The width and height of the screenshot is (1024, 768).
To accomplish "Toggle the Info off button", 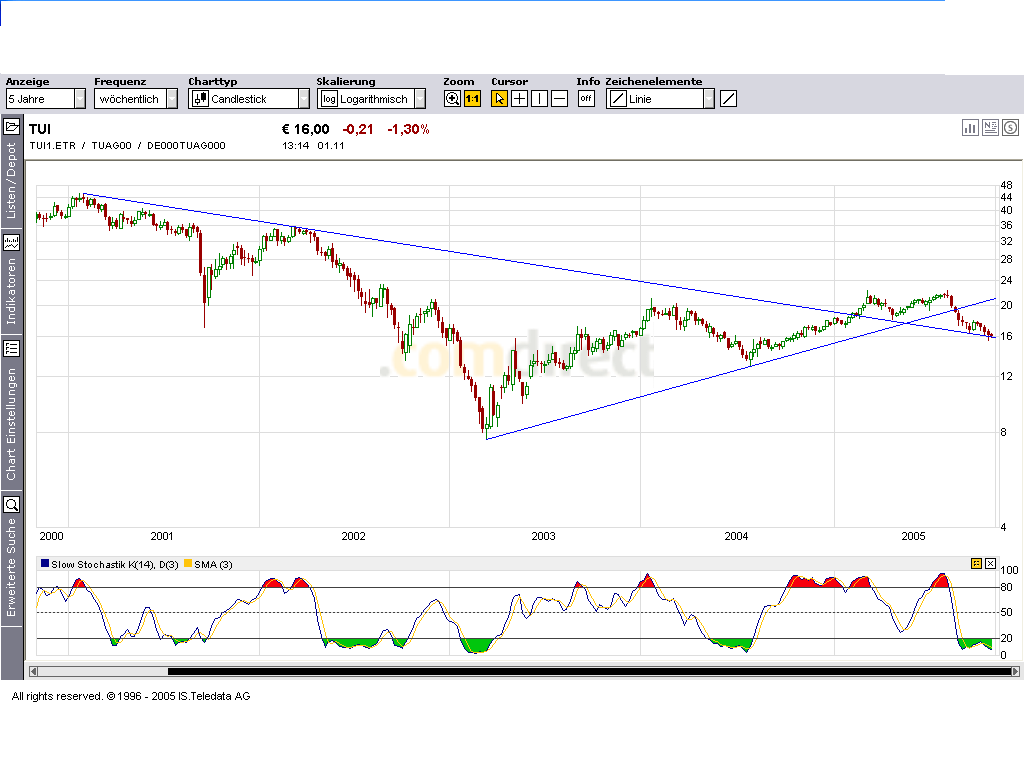I will click(585, 98).
